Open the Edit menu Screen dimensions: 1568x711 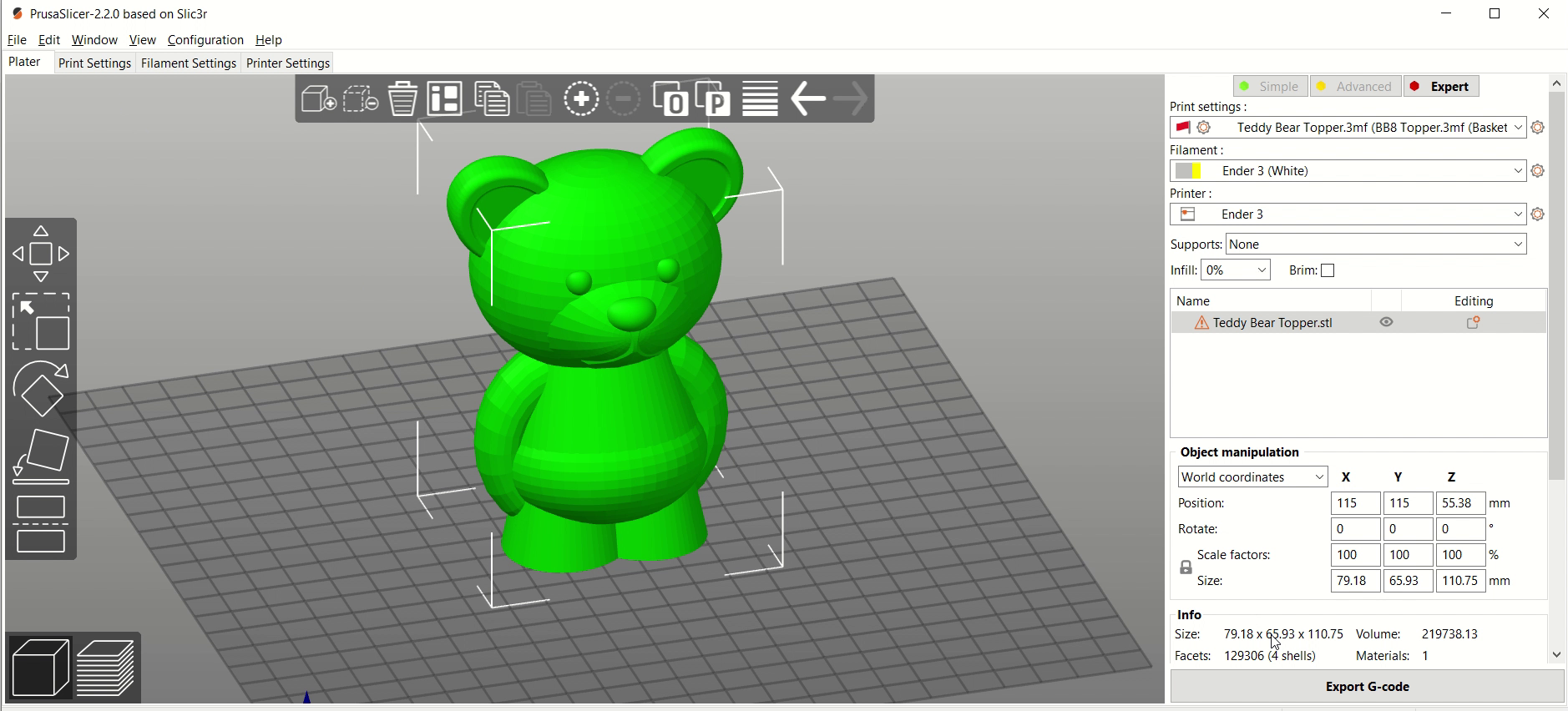[x=48, y=39]
